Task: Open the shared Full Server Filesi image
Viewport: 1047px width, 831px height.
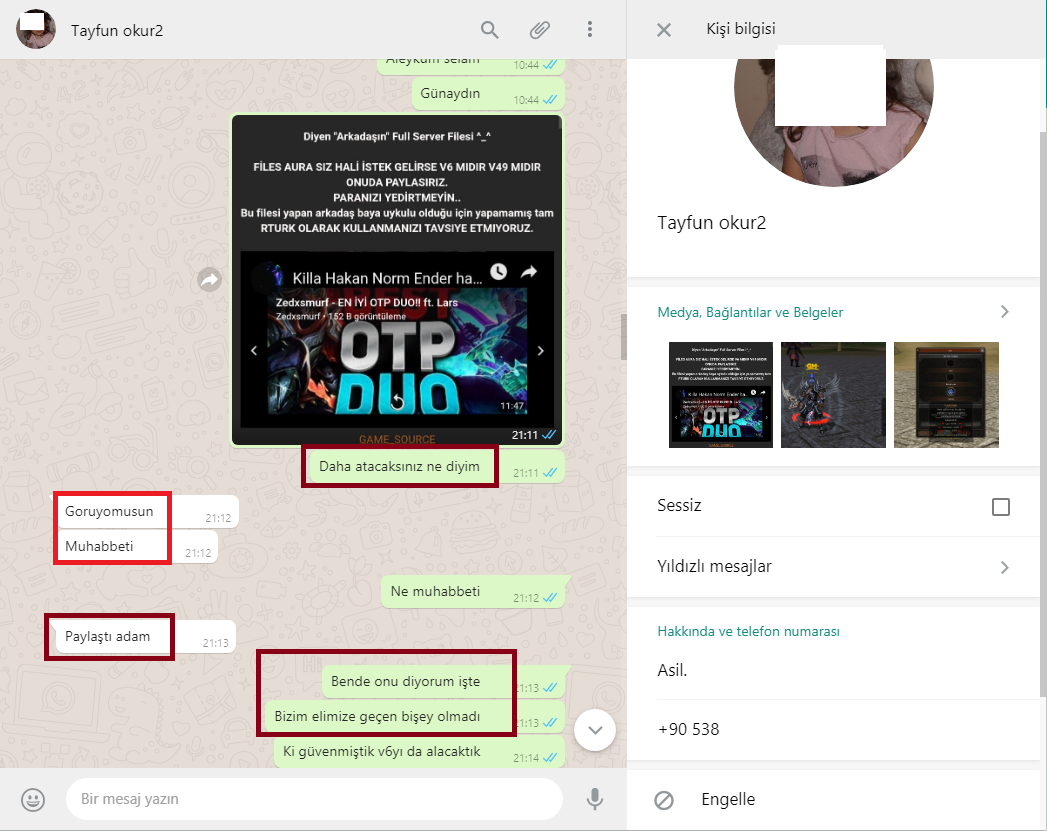Action: click(397, 280)
